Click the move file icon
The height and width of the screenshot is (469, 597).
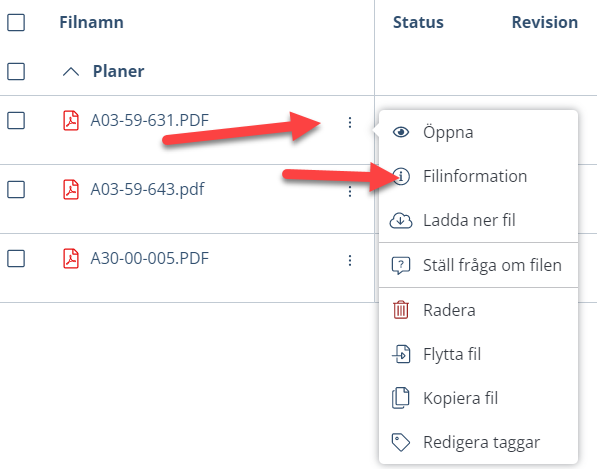click(x=401, y=354)
